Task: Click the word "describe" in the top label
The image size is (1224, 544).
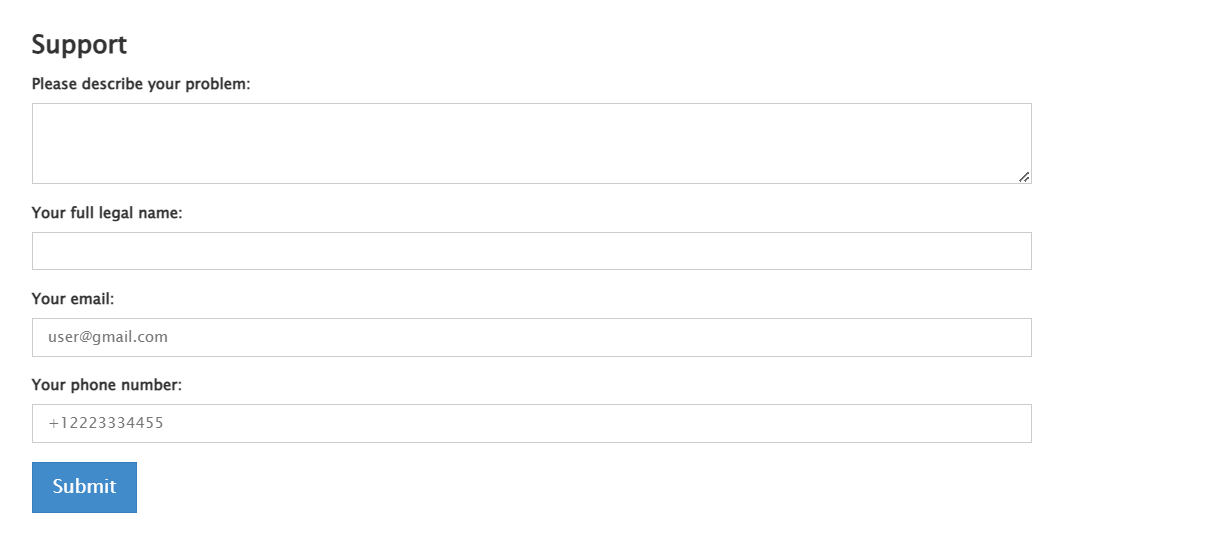Action: (112, 84)
